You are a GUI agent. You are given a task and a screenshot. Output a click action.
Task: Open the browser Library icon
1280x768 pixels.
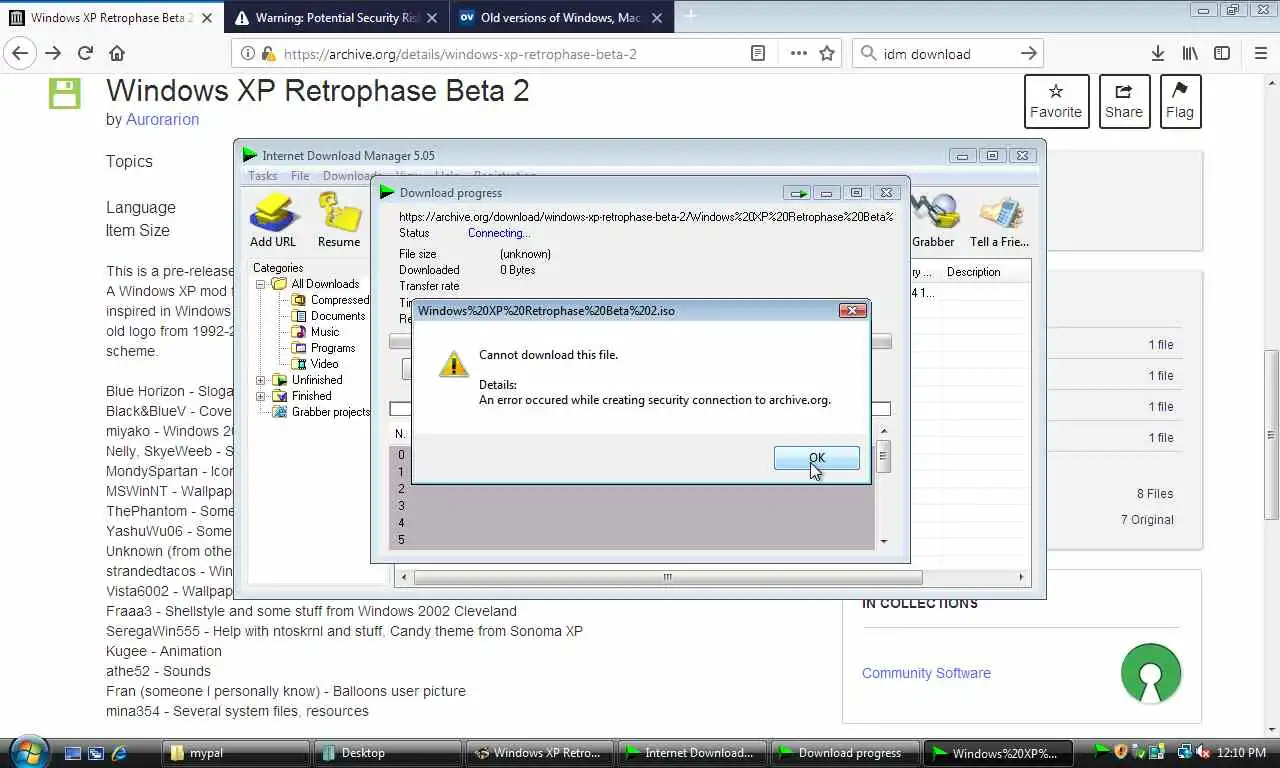click(1190, 54)
